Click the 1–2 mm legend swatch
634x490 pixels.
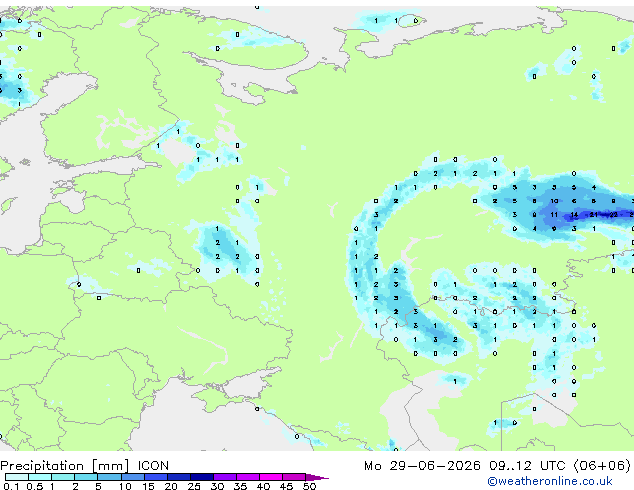tap(63, 477)
